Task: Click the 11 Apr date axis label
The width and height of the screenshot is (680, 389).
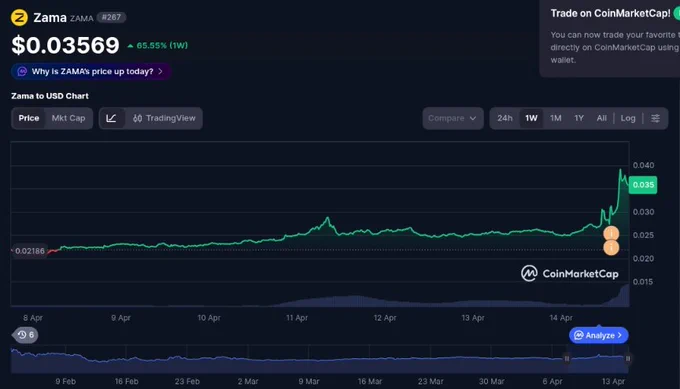Action: click(297, 318)
